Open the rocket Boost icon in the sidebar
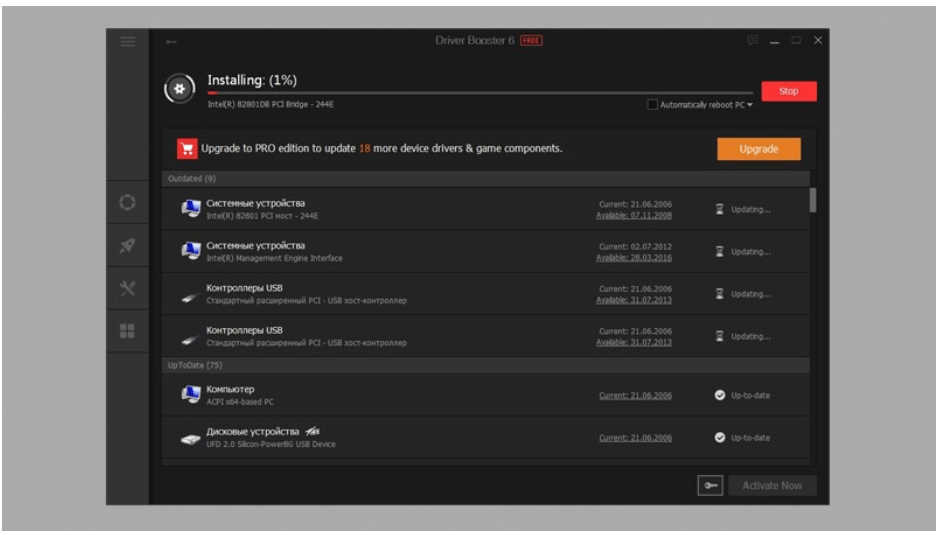Screen dimensions: 940x535 (x=127, y=246)
